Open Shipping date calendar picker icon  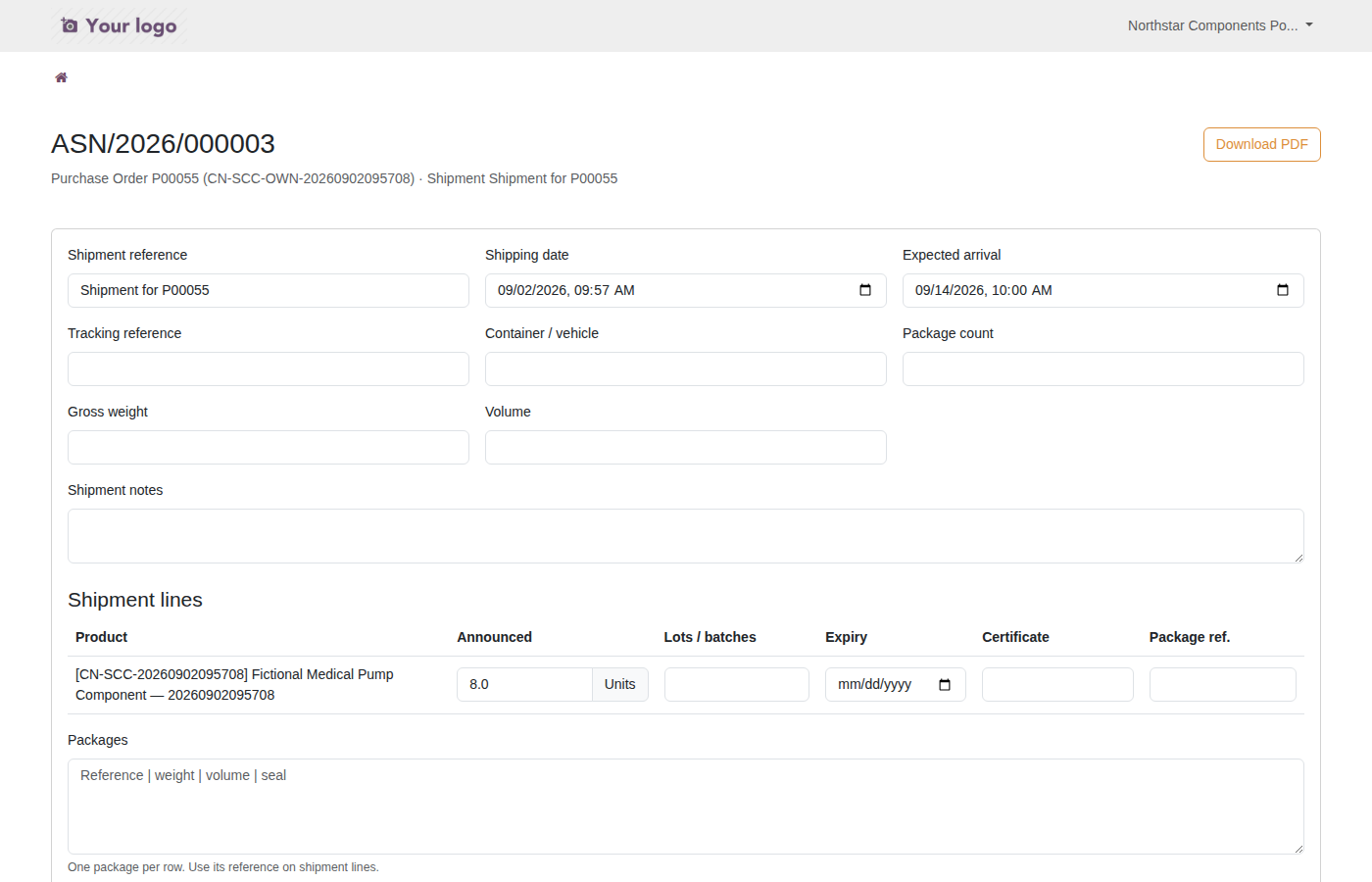tap(865, 290)
